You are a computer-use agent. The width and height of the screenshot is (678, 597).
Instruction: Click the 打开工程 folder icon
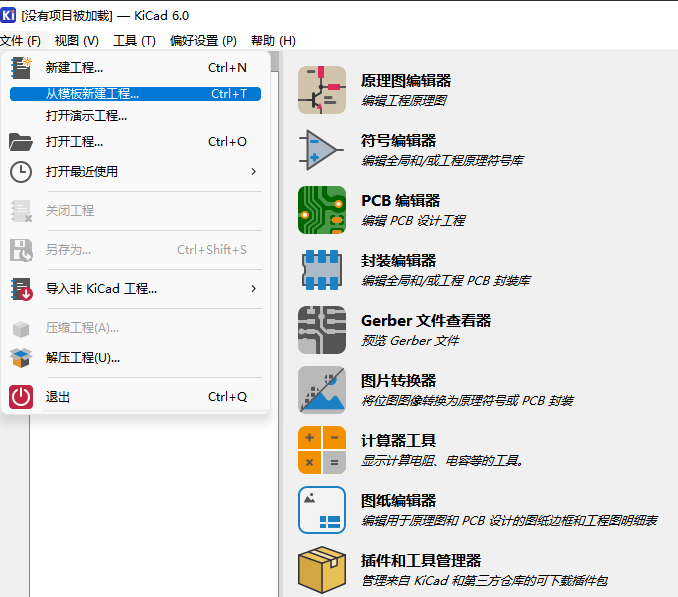pos(21,142)
